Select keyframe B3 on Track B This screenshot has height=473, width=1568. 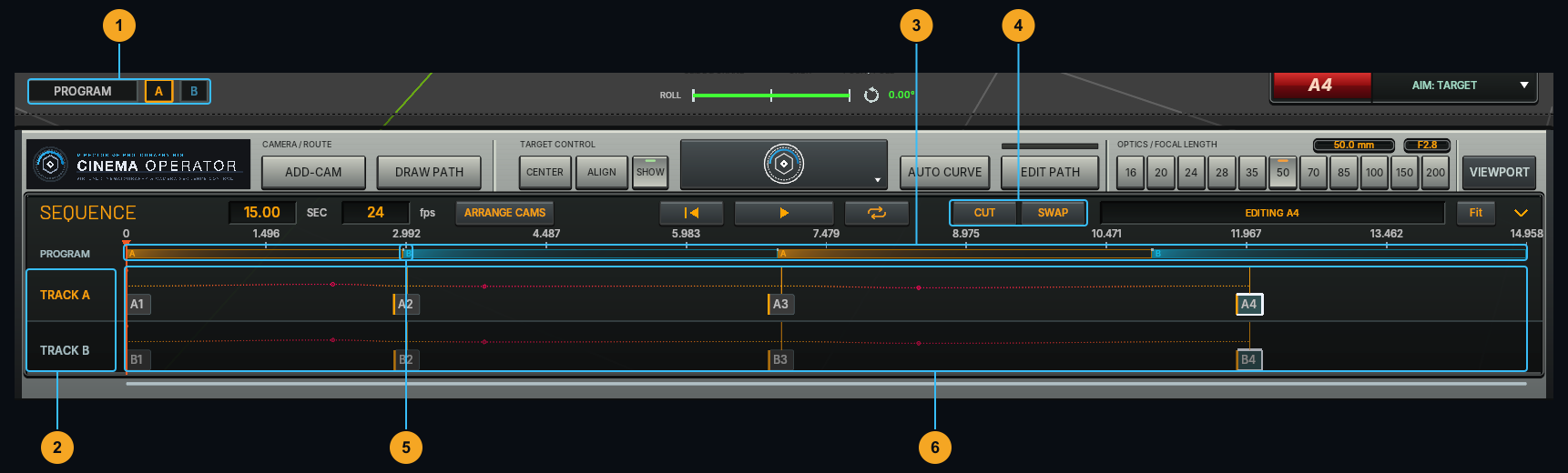pos(781,359)
